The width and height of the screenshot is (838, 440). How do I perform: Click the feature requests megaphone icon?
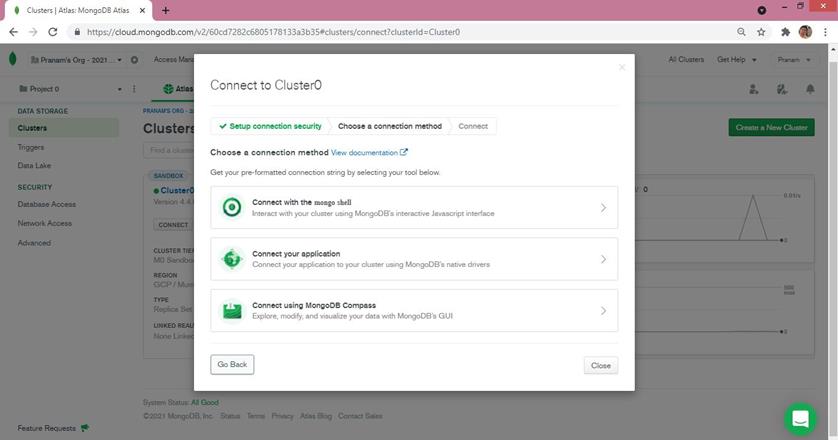tap(84, 428)
